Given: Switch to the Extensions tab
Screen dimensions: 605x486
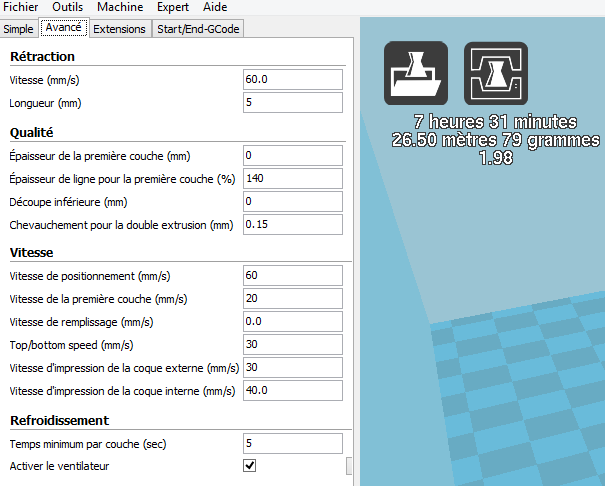Looking at the screenshot, I should point(119,29).
